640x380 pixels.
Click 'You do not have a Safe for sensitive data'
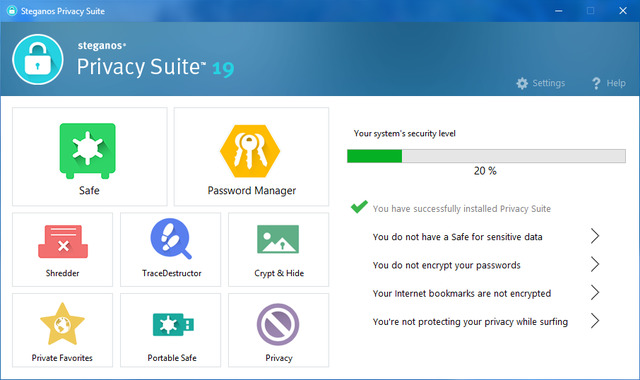click(x=458, y=237)
